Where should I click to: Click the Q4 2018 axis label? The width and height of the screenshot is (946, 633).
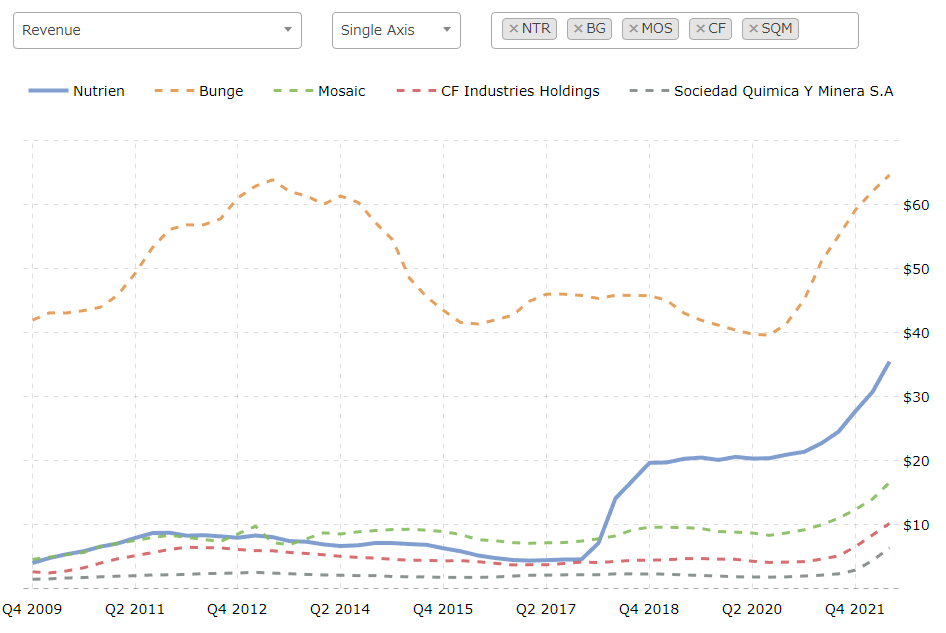(x=649, y=609)
